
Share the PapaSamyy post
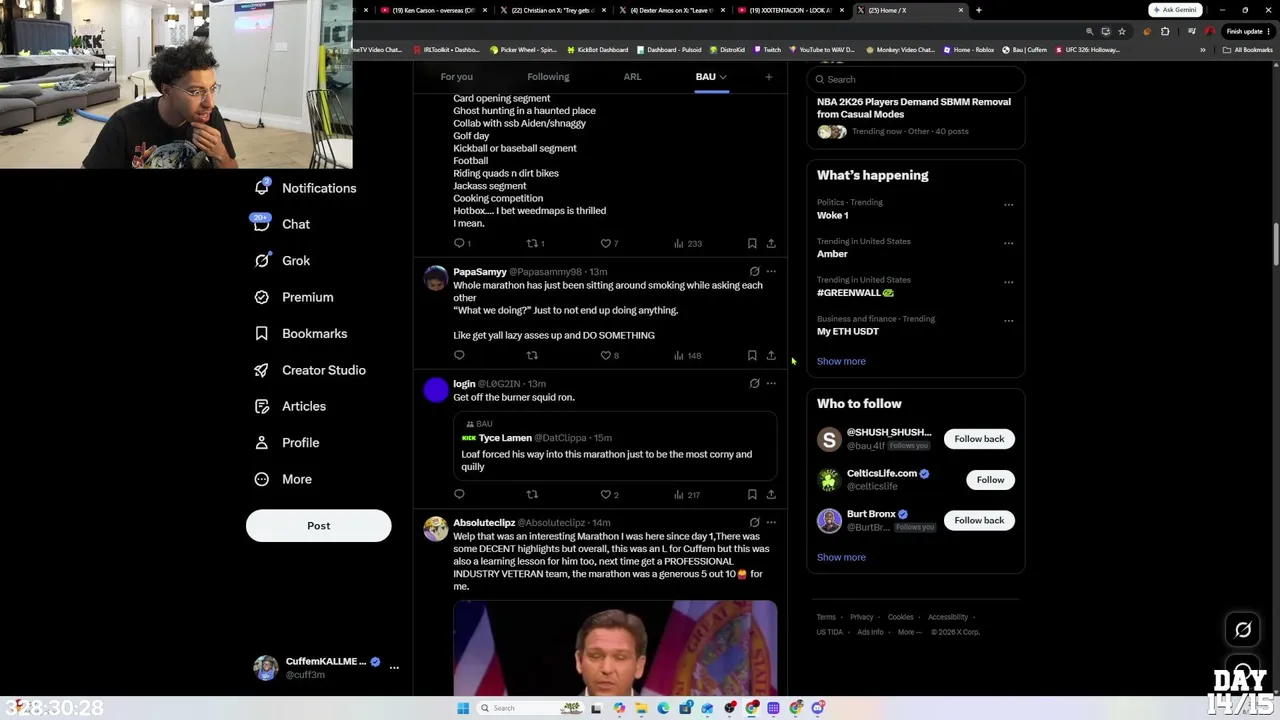(771, 355)
